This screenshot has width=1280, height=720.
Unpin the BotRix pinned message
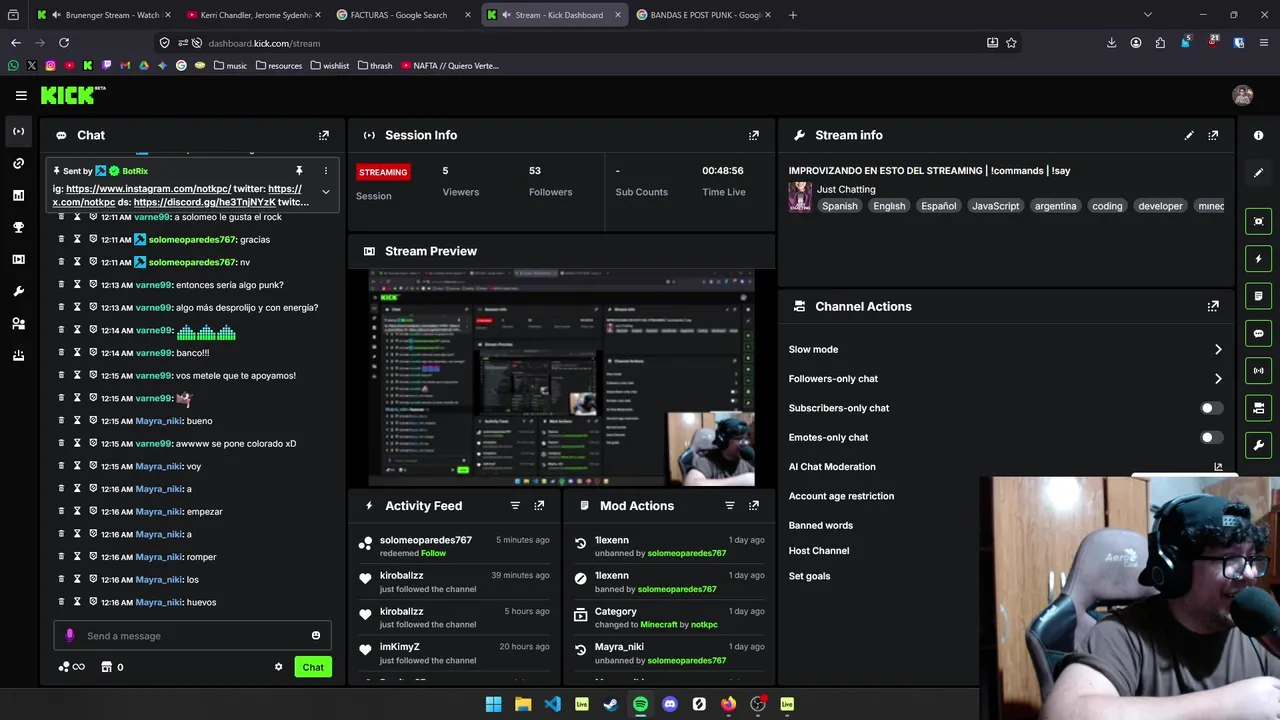pyautogui.click(x=298, y=171)
